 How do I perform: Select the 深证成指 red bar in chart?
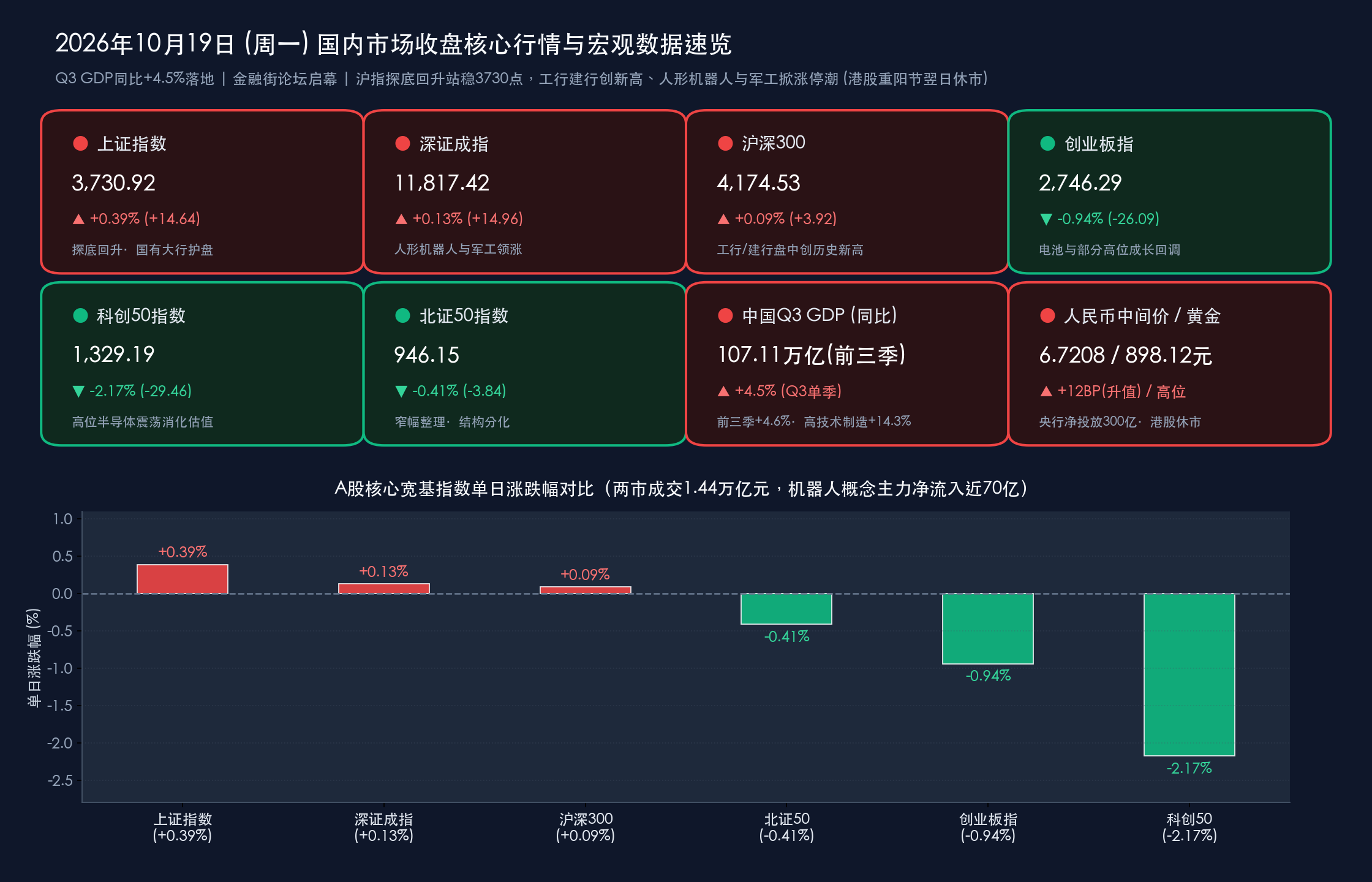(x=384, y=589)
